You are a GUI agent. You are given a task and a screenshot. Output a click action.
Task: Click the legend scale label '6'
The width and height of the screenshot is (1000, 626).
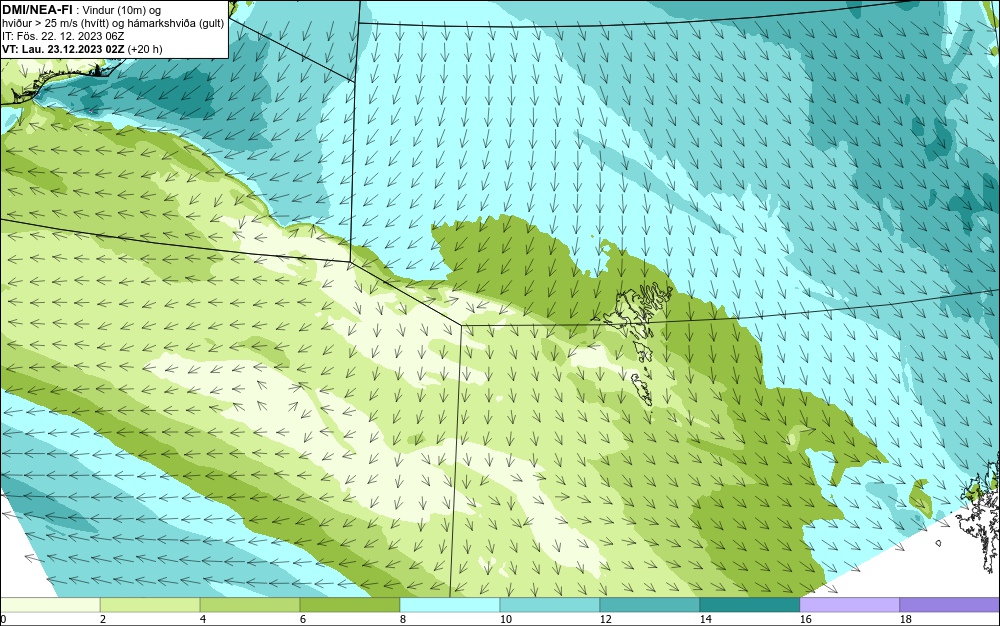pos(303,619)
